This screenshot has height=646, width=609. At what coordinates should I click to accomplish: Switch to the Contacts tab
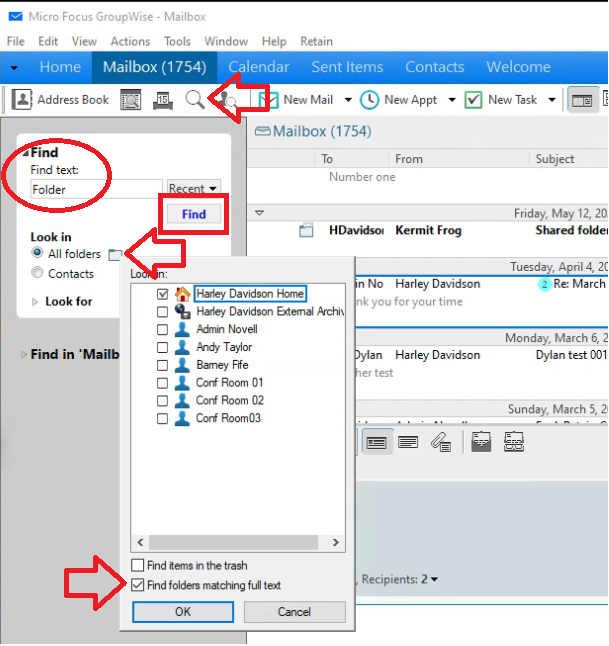(435, 67)
